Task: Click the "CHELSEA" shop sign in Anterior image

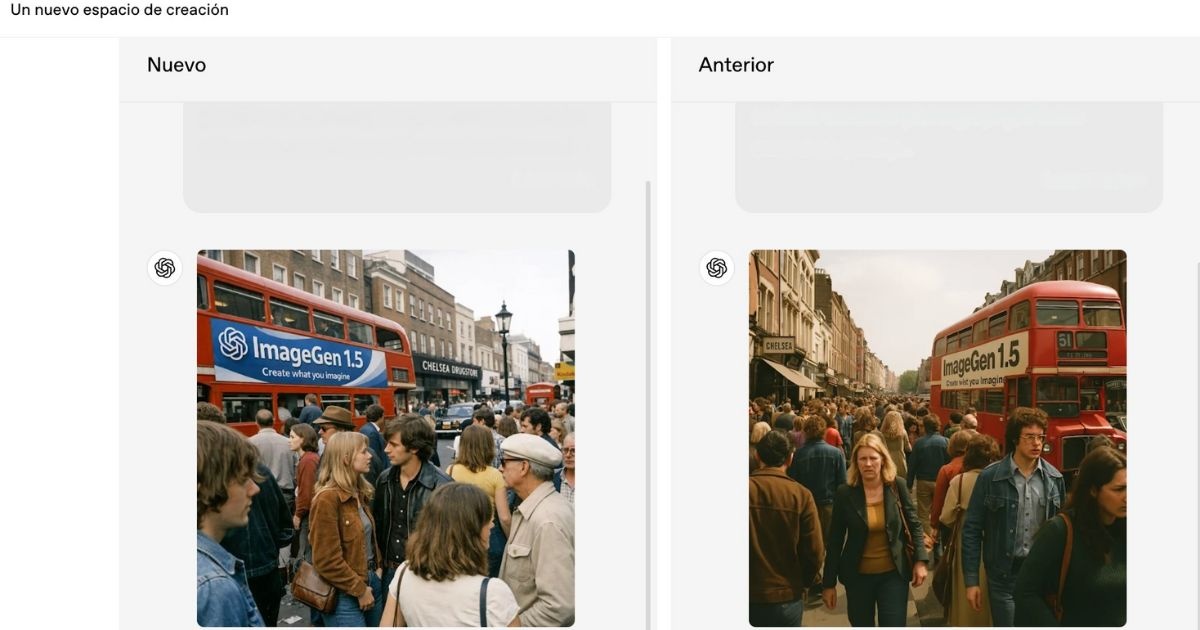Action: pyautogui.click(x=778, y=345)
